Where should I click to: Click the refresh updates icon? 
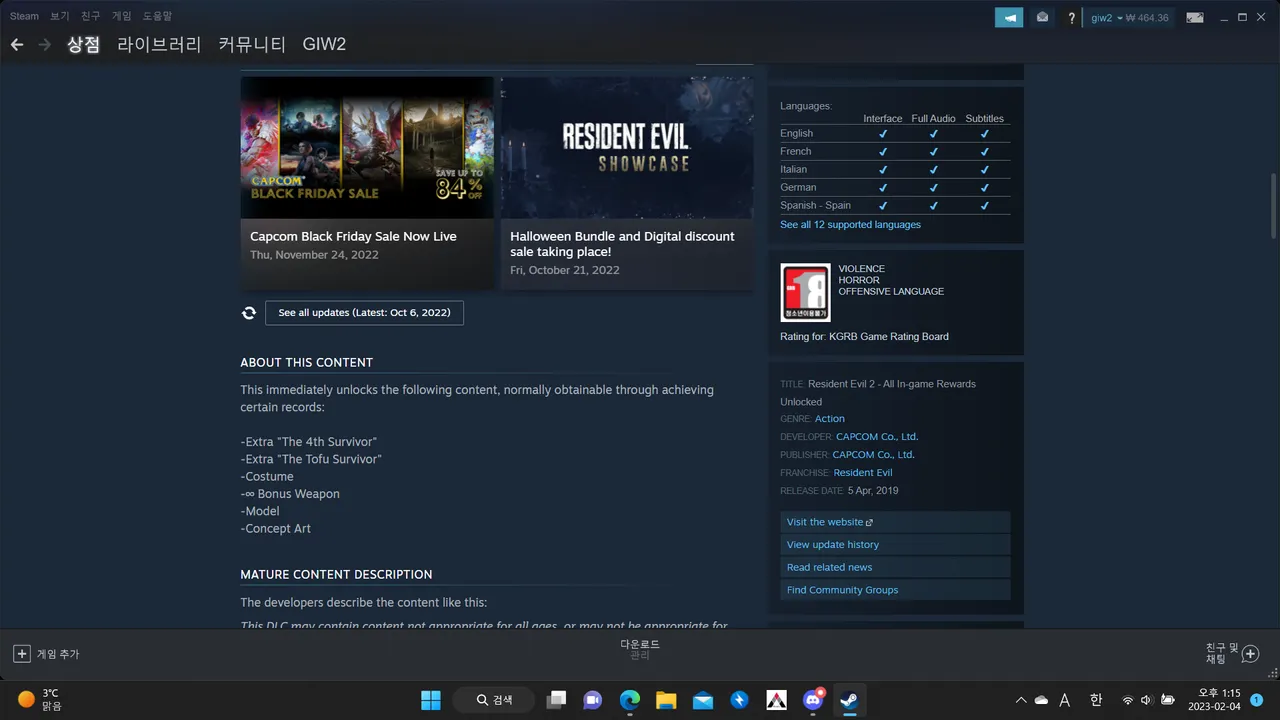tap(249, 313)
